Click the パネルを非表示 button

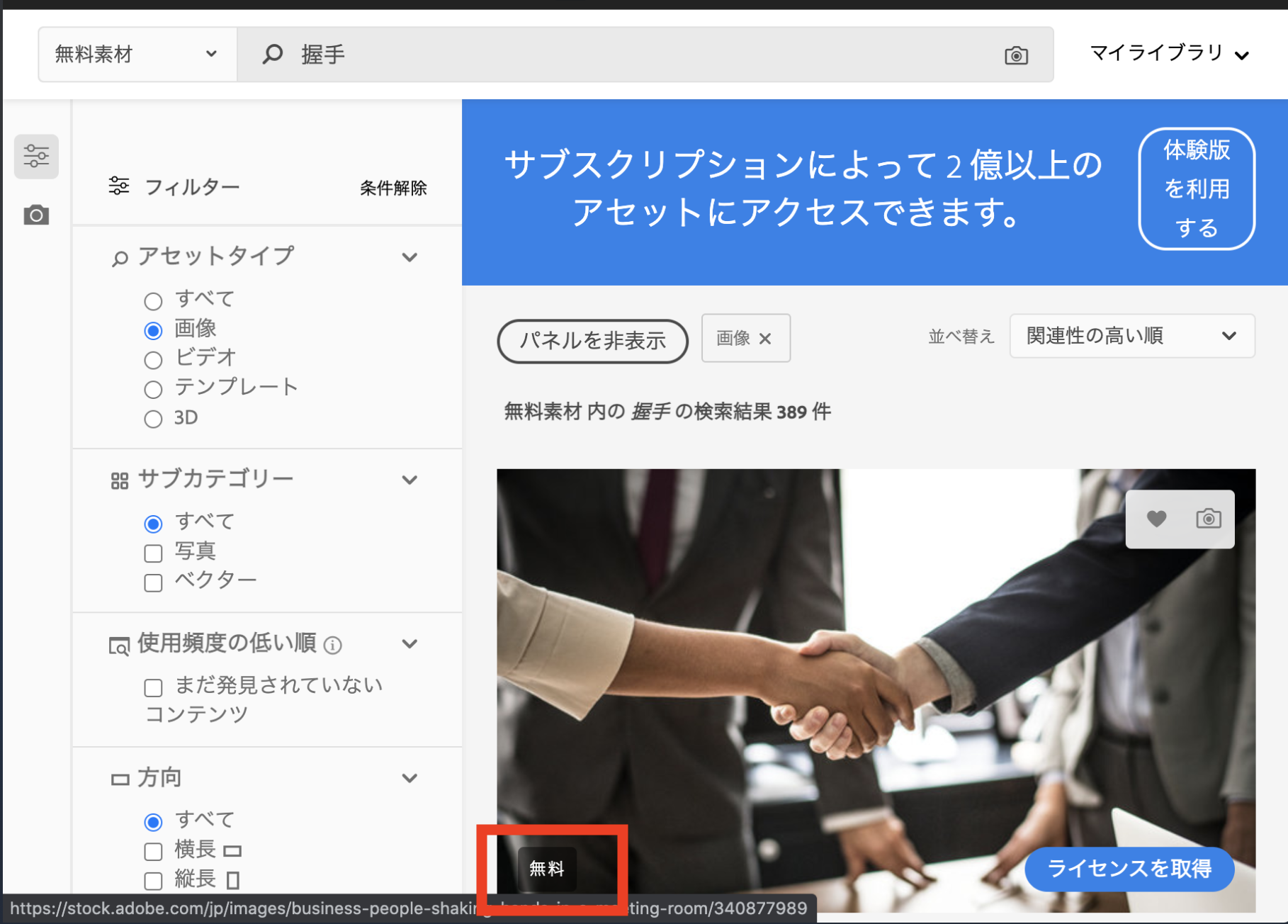pyautogui.click(x=593, y=341)
